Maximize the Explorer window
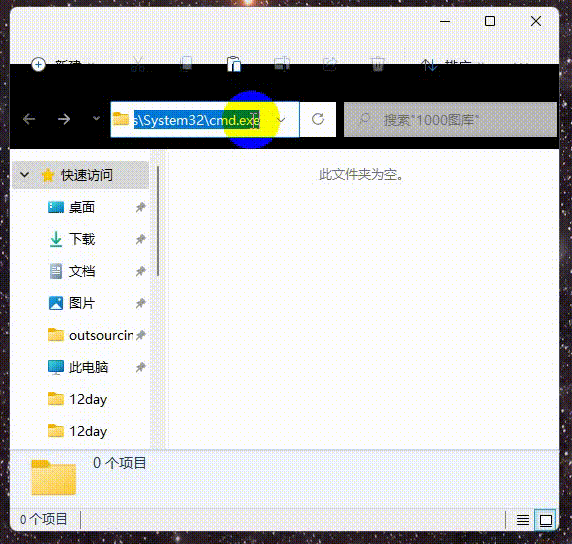 point(490,21)
